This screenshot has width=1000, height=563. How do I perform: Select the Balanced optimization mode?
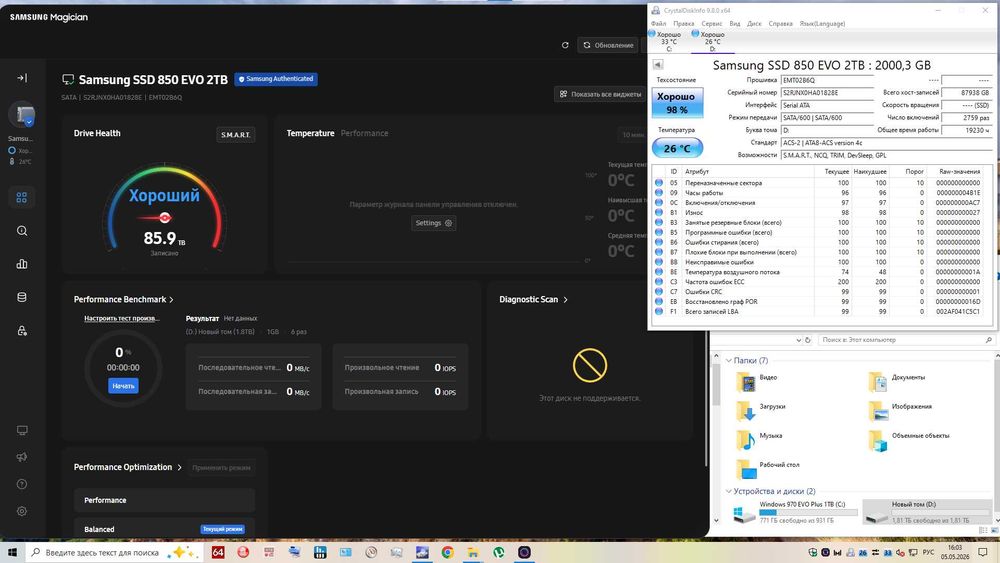pos(165,529)
